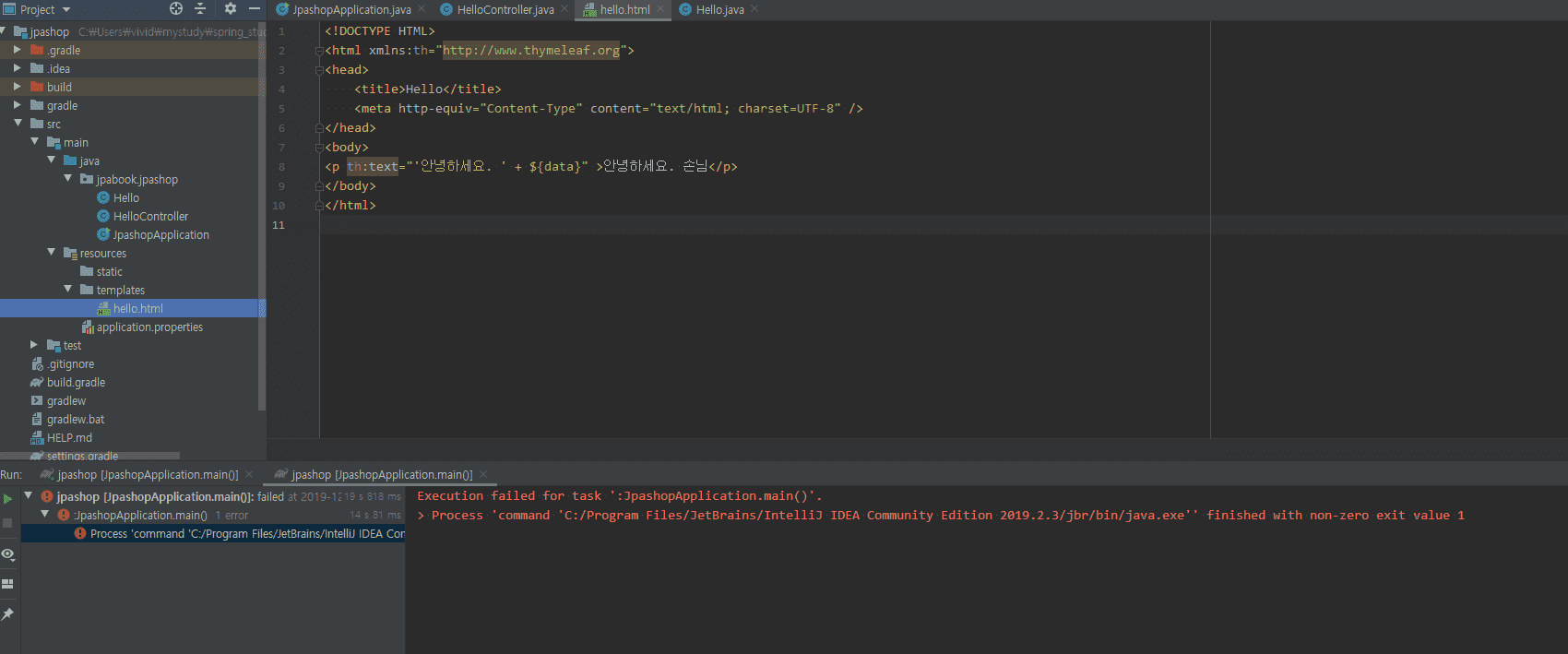Select the application.properties file
Viewport: 1568px width, 654px height.
(149, 327)
